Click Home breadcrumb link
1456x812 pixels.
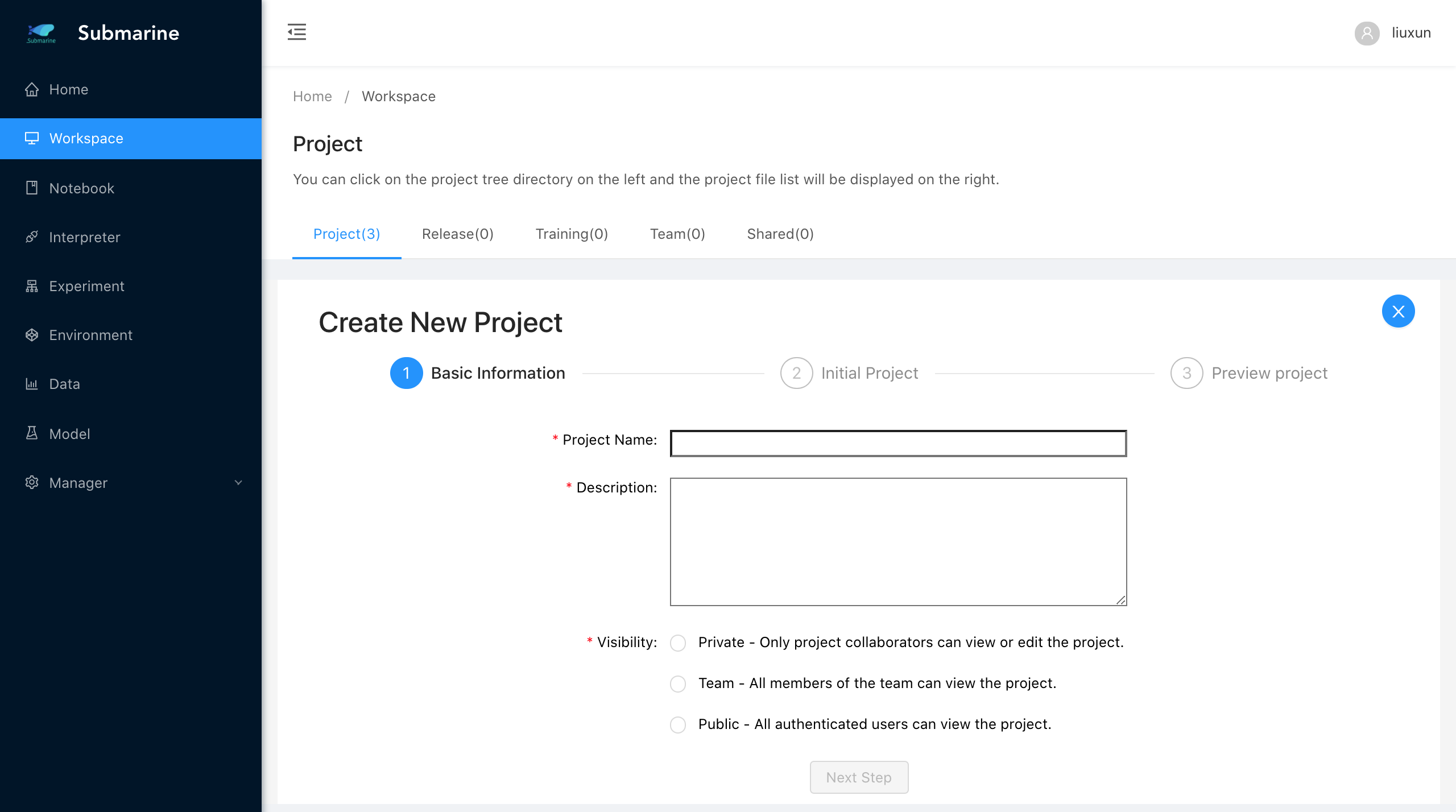tap(312, 97)
